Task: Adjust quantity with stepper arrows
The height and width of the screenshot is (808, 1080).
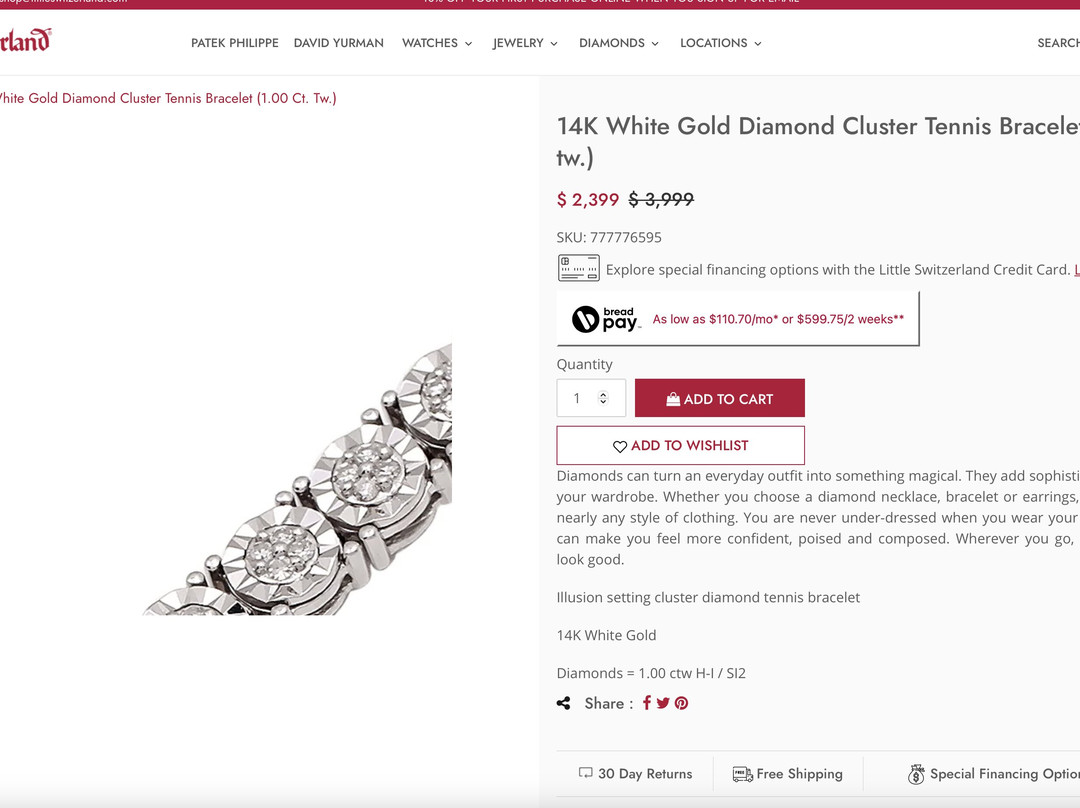Action: click(603, 398)
